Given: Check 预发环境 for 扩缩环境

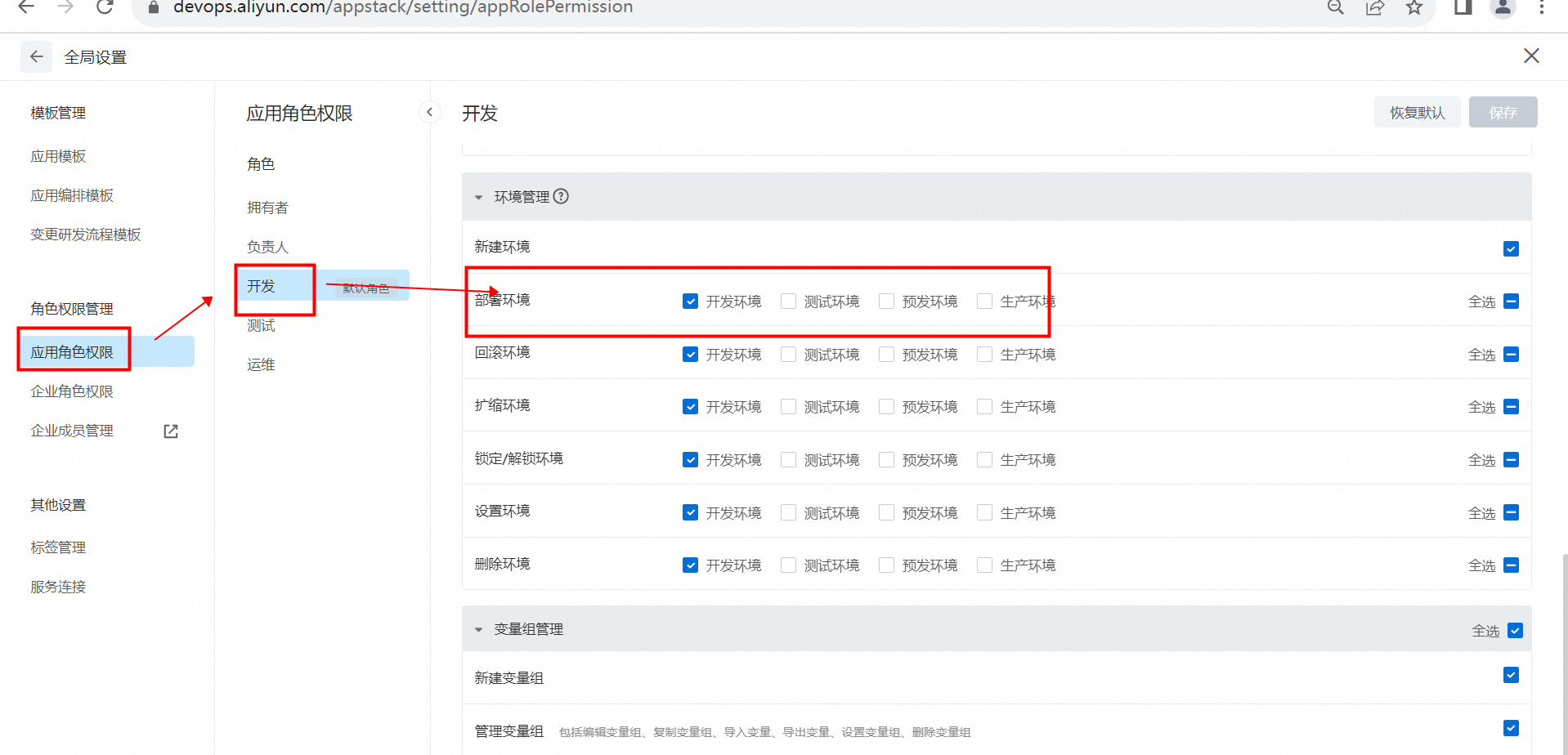Looking at the screenshot, I should coord(887,407).
